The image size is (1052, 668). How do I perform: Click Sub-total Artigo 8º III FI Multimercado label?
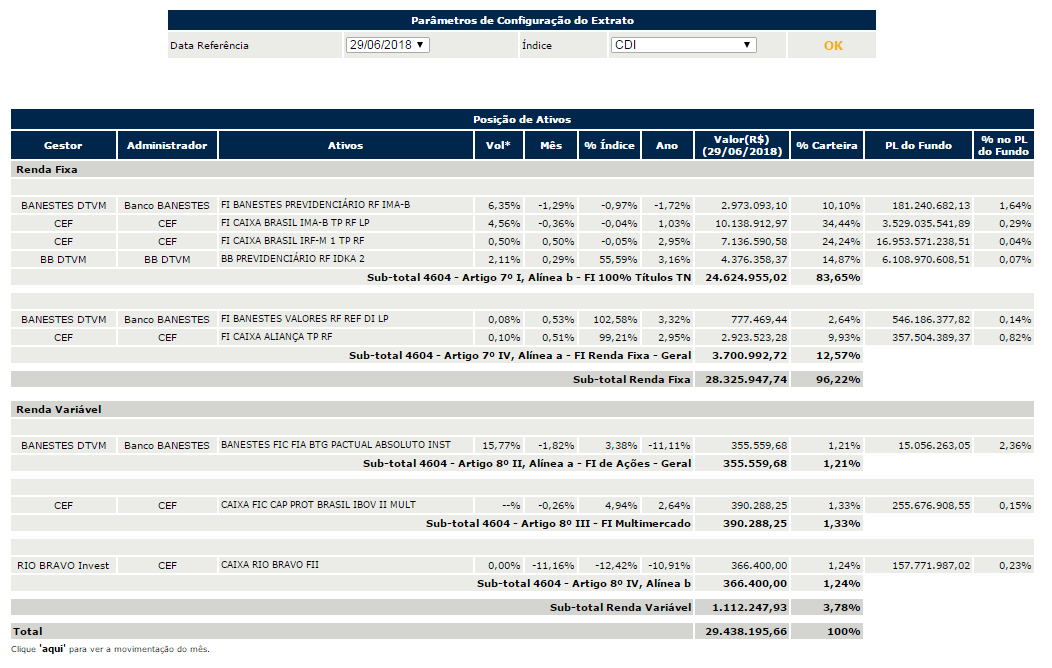558,524
